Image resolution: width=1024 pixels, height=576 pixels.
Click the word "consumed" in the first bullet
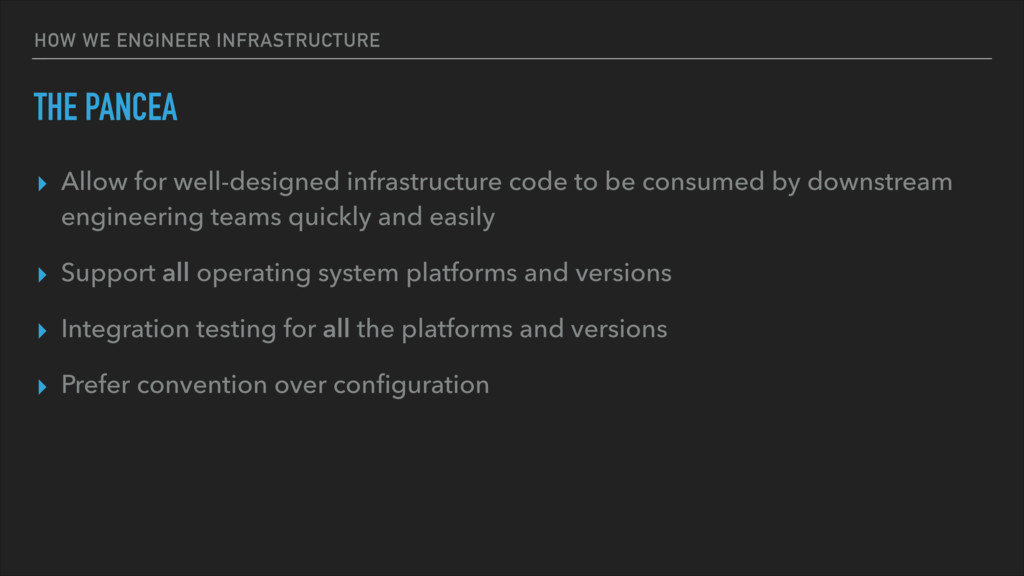[703, 182]
